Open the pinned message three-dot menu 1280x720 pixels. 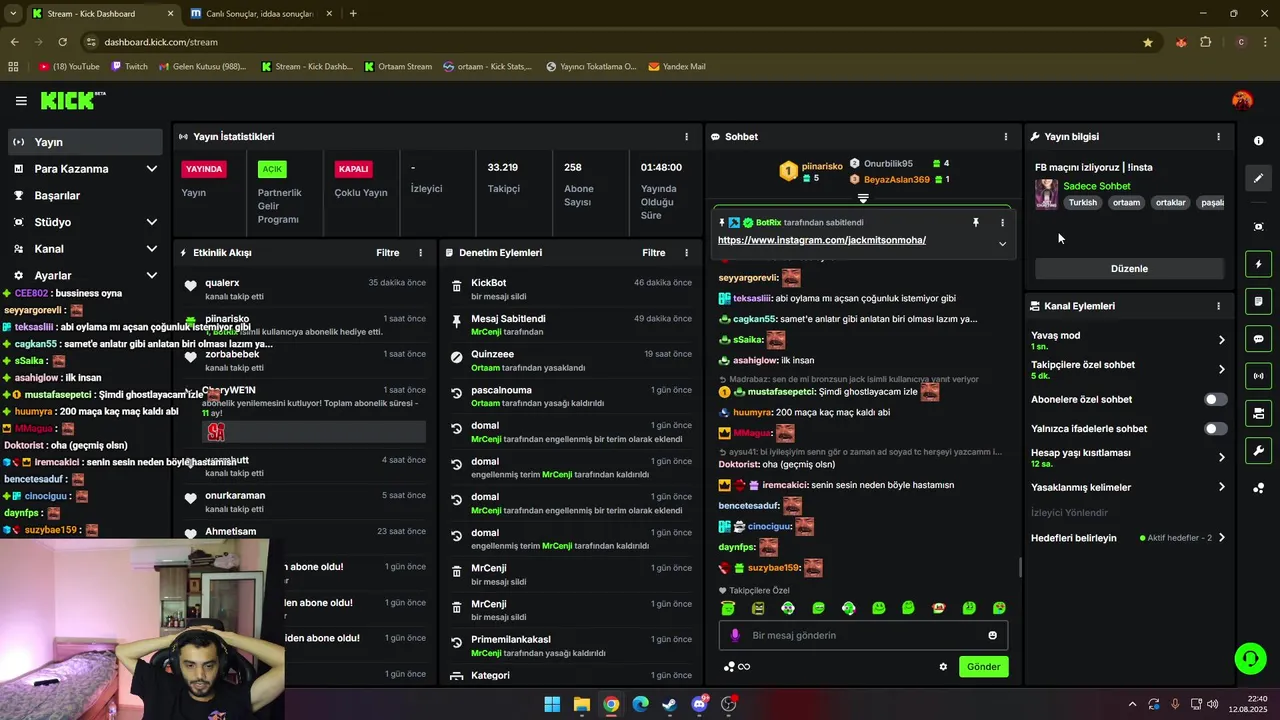(1002, 223)
